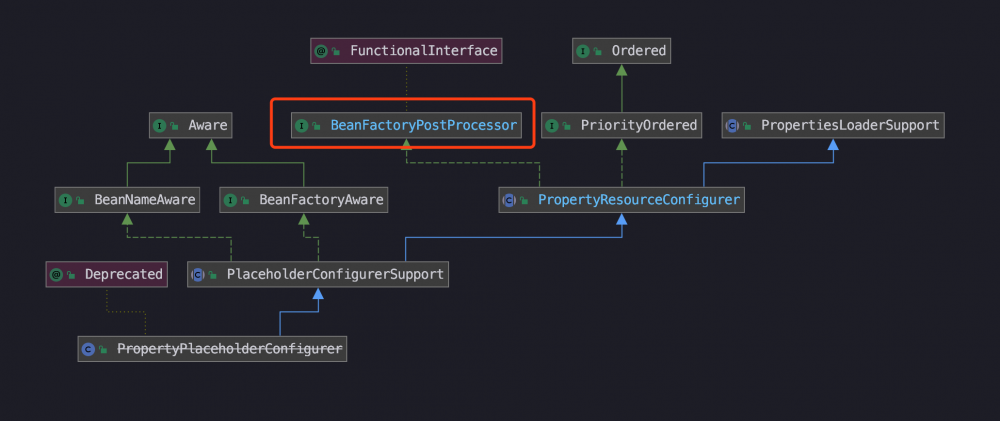Select the PropertyPlaceholderConfigurer node label

229,349
